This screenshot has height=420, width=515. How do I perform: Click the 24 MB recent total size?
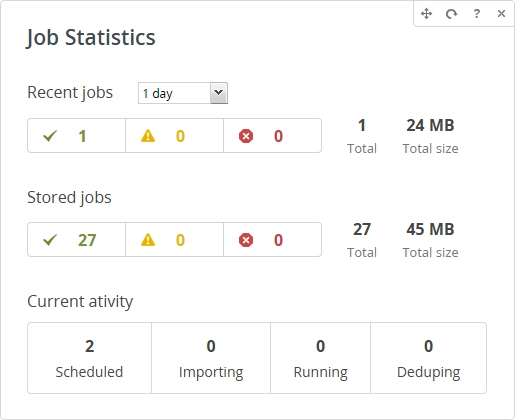point(430,126)
